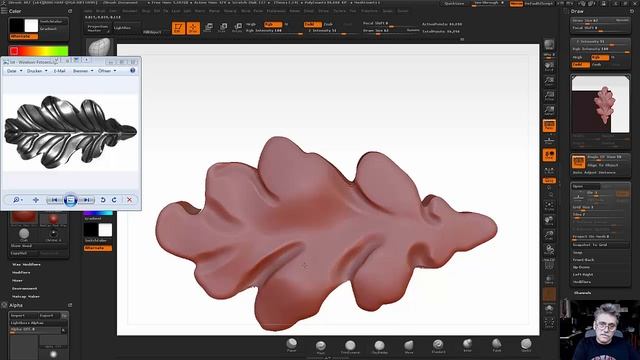Activate Edit mode button in top shelf
Viewport: 640px width, 360px height.
[178, 28]
